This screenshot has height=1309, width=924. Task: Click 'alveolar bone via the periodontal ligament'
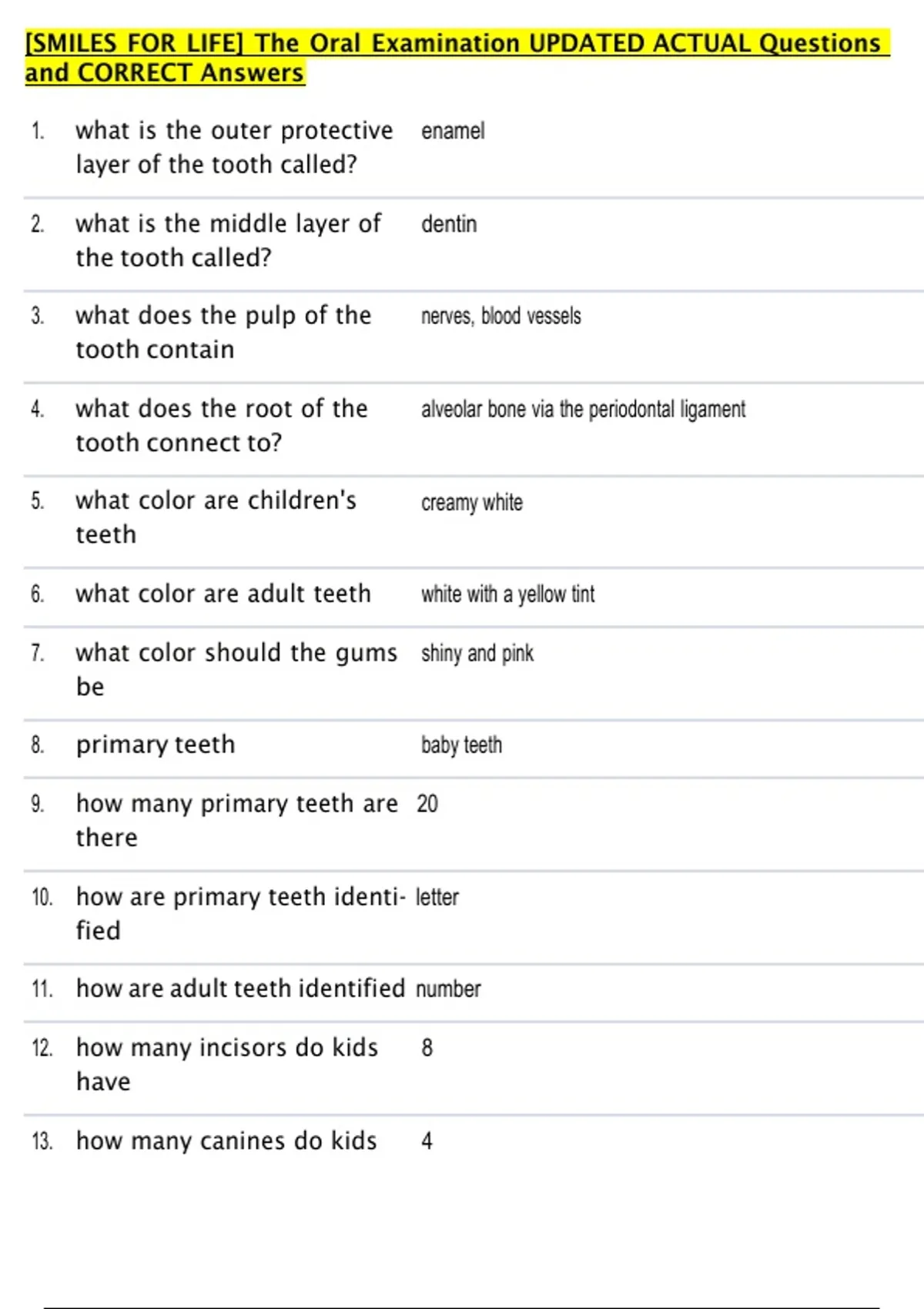point(583,409)
